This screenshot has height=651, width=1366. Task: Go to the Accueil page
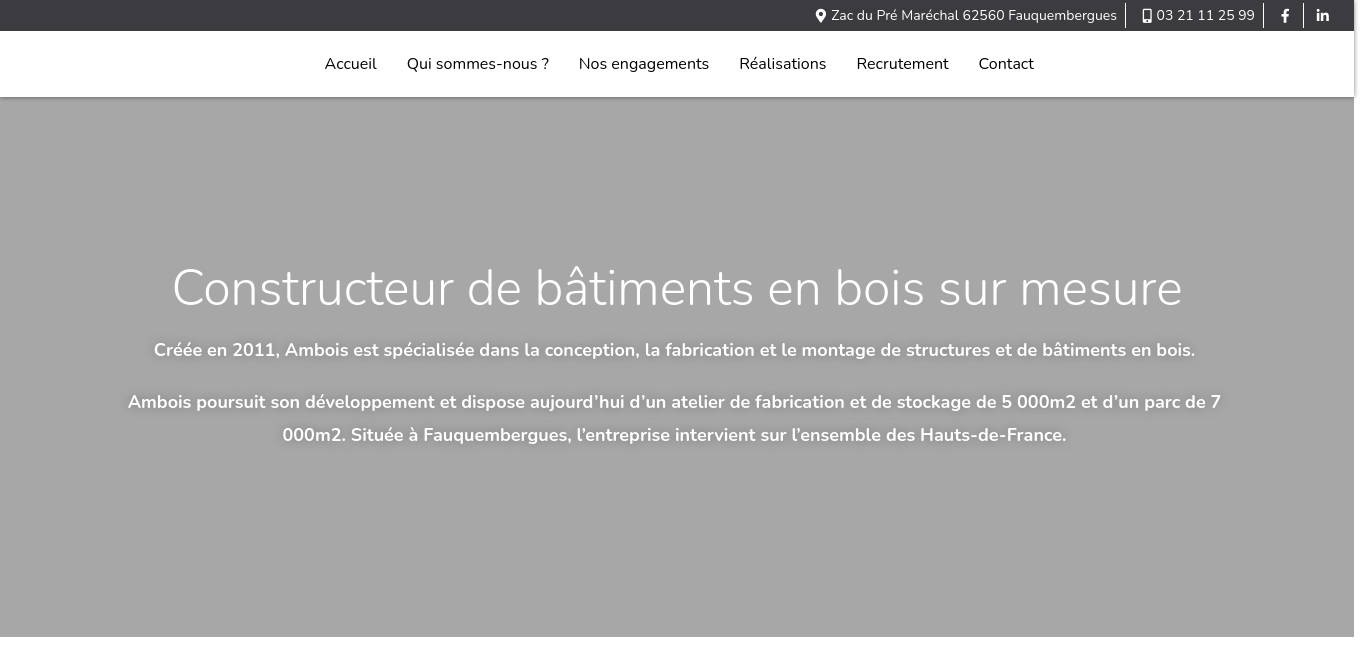pyautogui.click(x=350, y=64)
